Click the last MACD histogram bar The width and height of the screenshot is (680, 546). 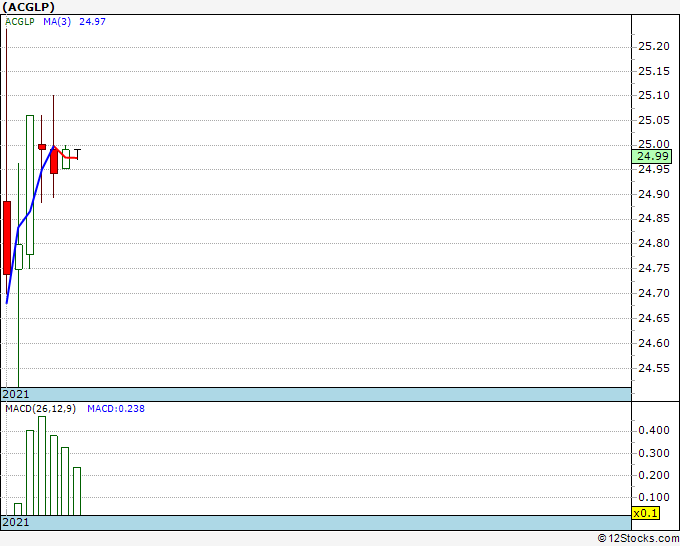pyautogui.click(x=77, y=491)
